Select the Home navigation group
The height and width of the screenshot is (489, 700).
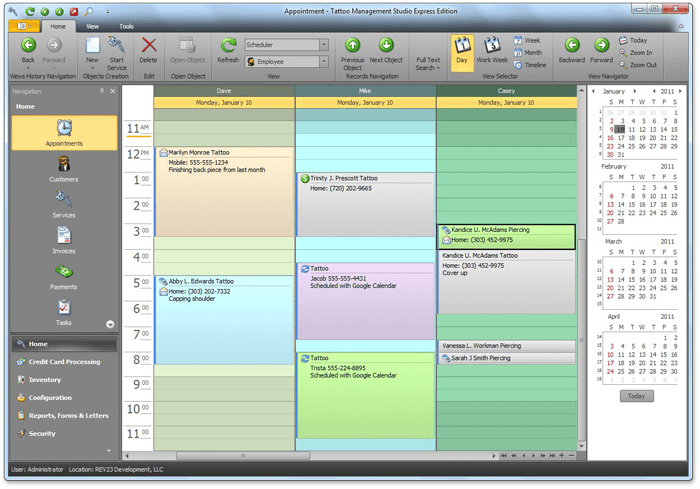click(x=64, y=344)
